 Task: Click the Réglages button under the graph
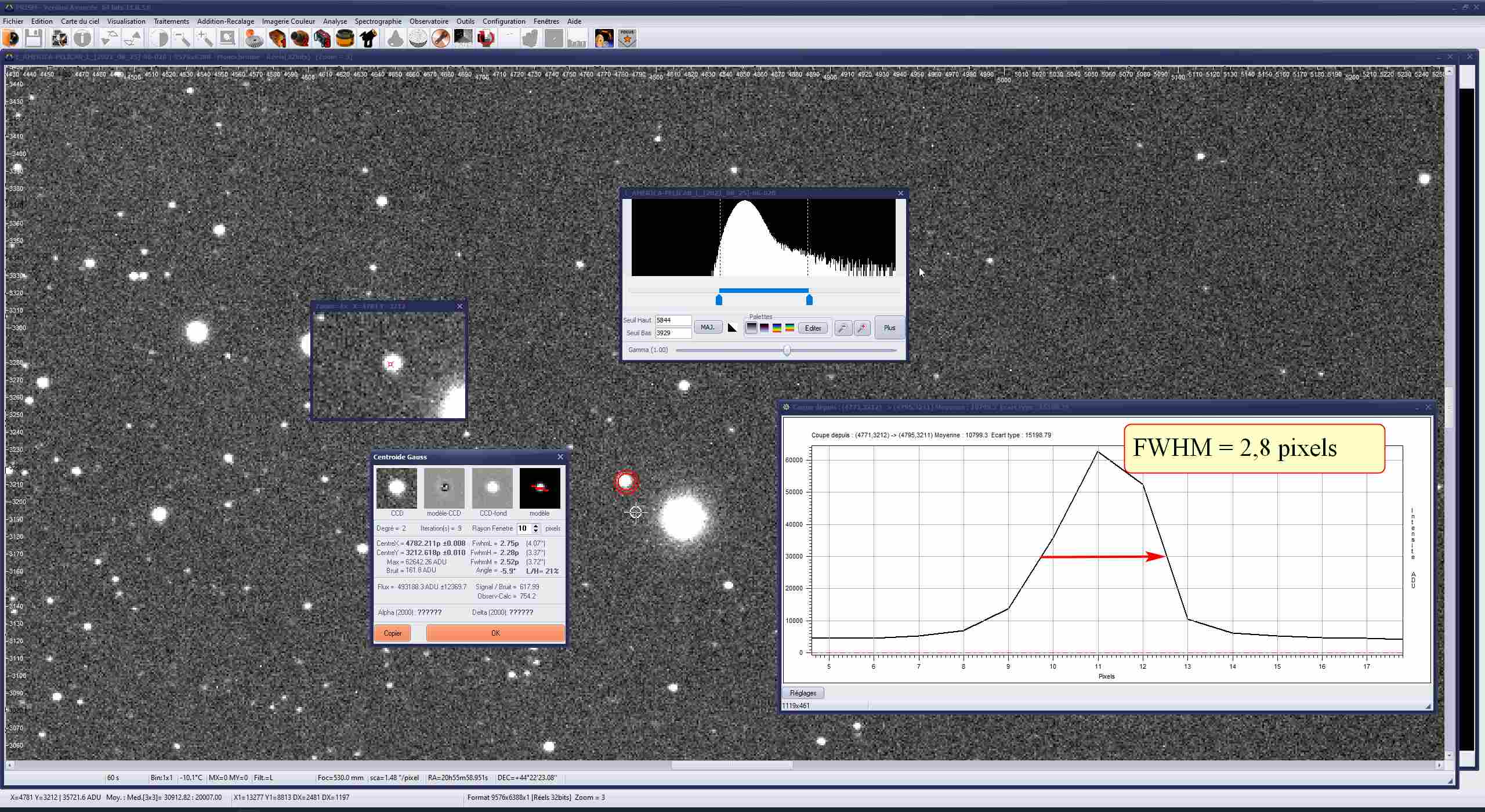[x=803, y=693]
